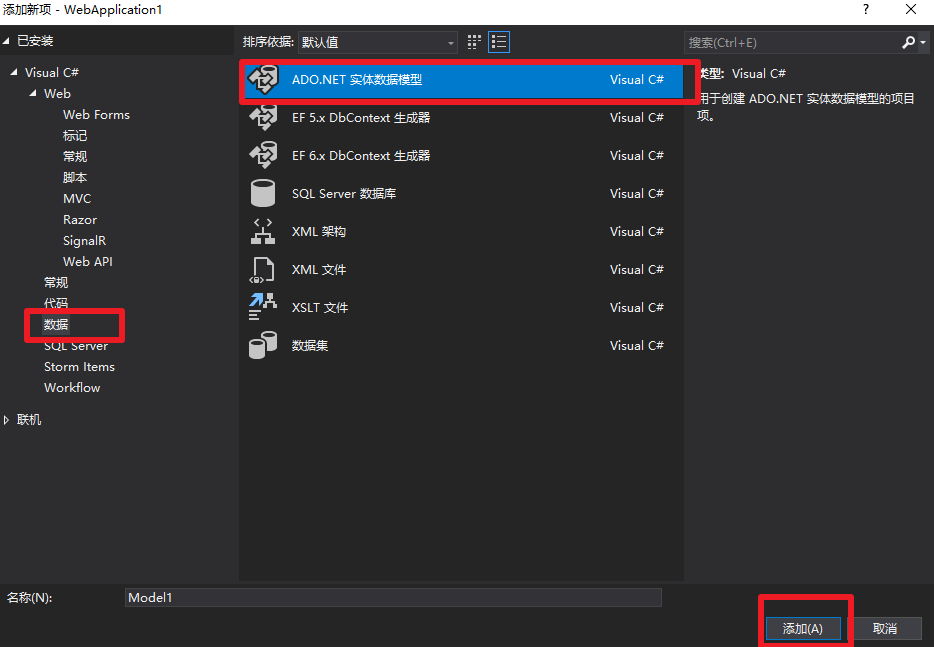The width and height of the screenshot is (934, 647).
Task: Expand the 联机 section
Action: [6, 420]
